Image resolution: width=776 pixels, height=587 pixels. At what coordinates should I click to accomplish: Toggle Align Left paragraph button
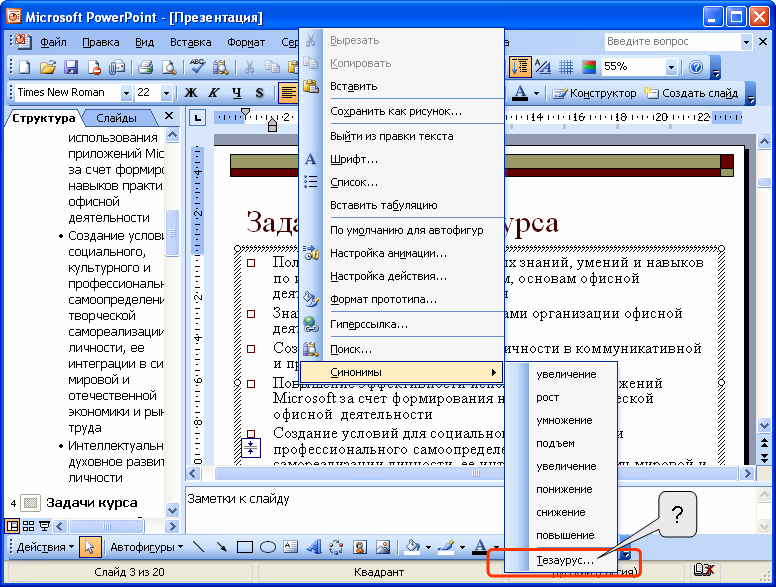tap(288, 93)
